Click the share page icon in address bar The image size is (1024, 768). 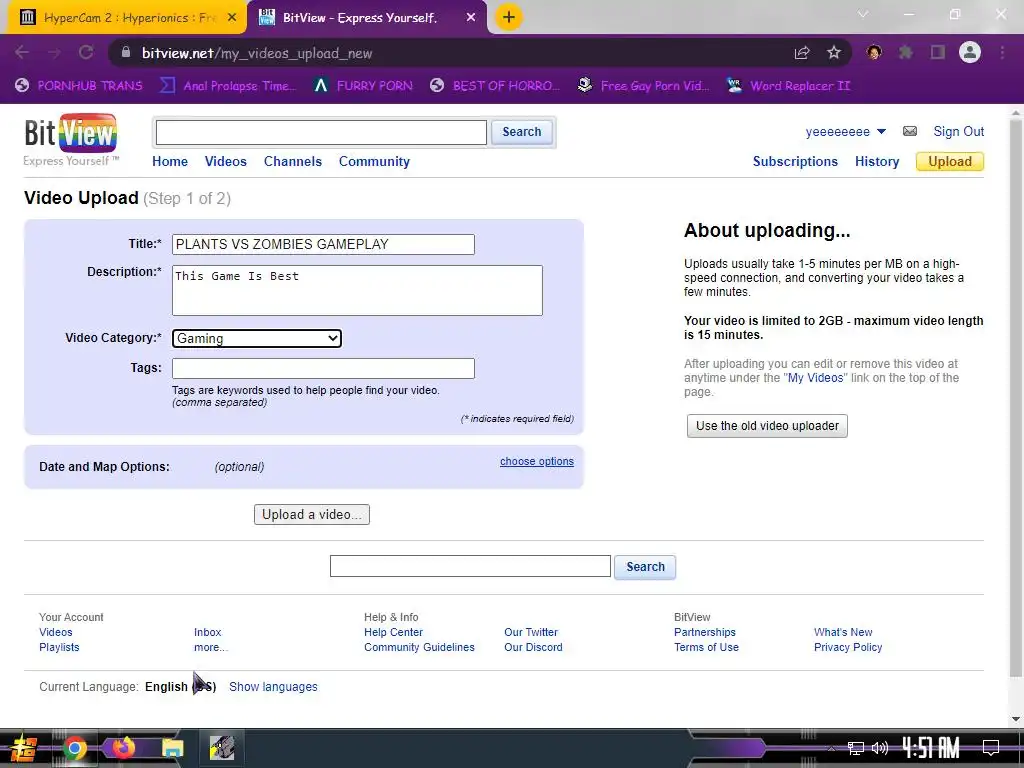coord(802,53)
